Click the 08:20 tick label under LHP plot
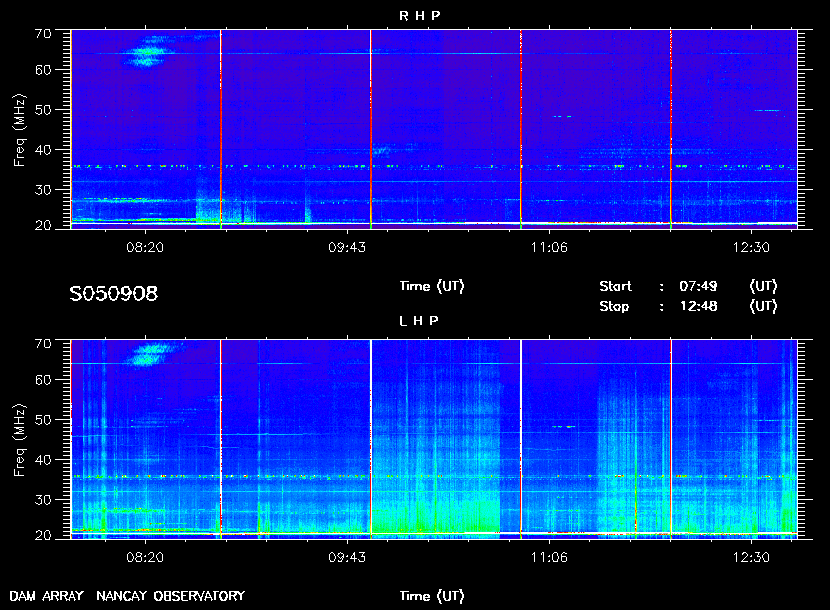This screenshot has height=610, width=830. (145, 557)
